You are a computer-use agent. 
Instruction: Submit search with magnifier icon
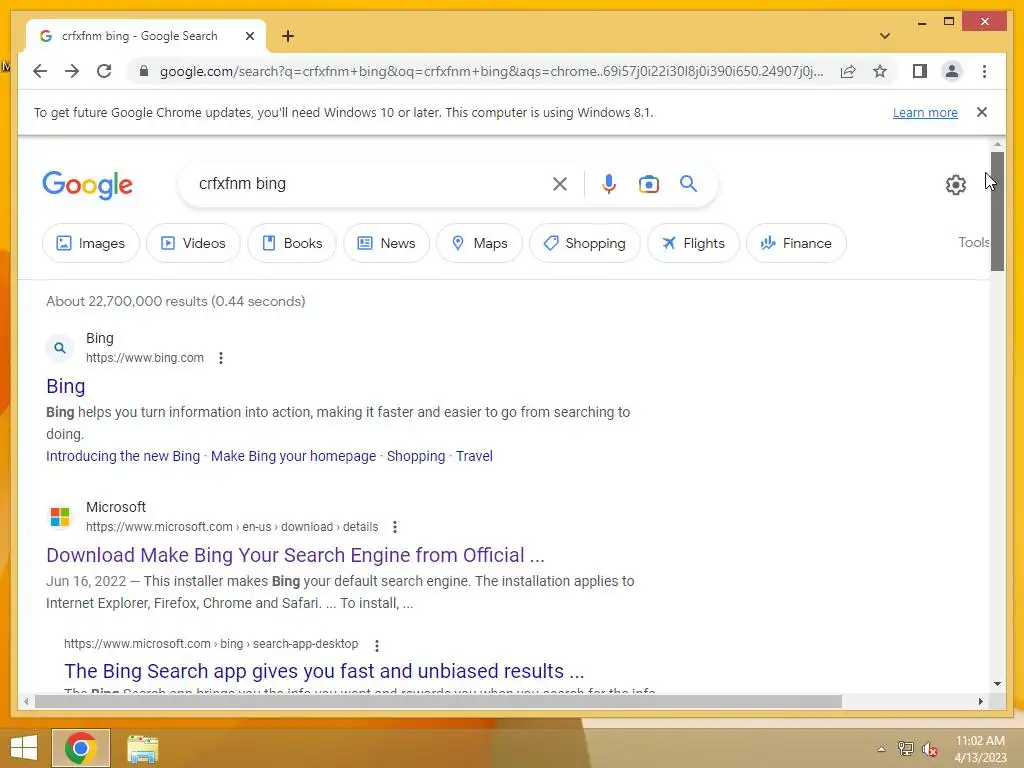click(688, 184)
